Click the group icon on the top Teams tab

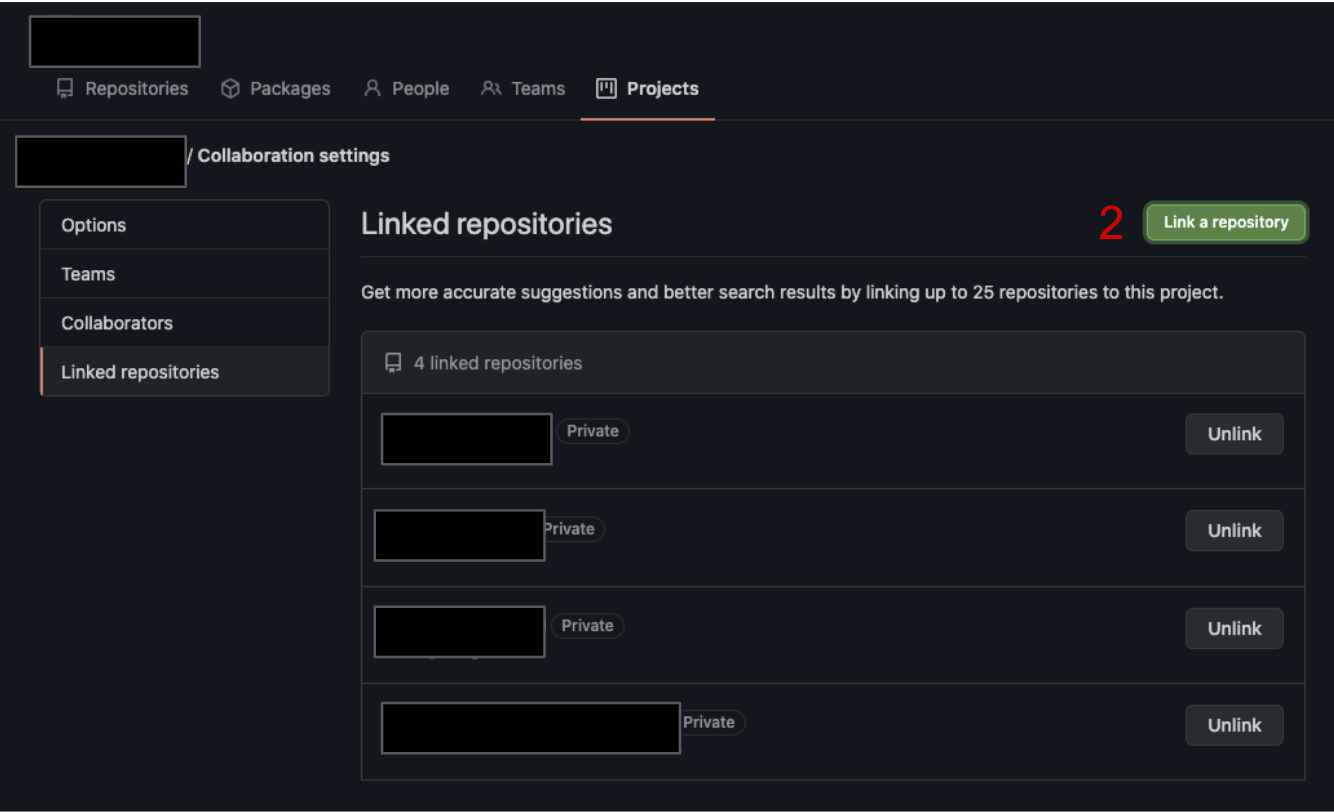click(x=491, y=88)
